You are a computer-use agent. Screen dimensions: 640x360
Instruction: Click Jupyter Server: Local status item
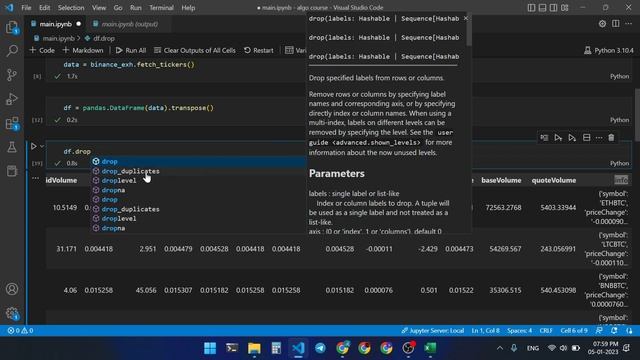(433, 331)
